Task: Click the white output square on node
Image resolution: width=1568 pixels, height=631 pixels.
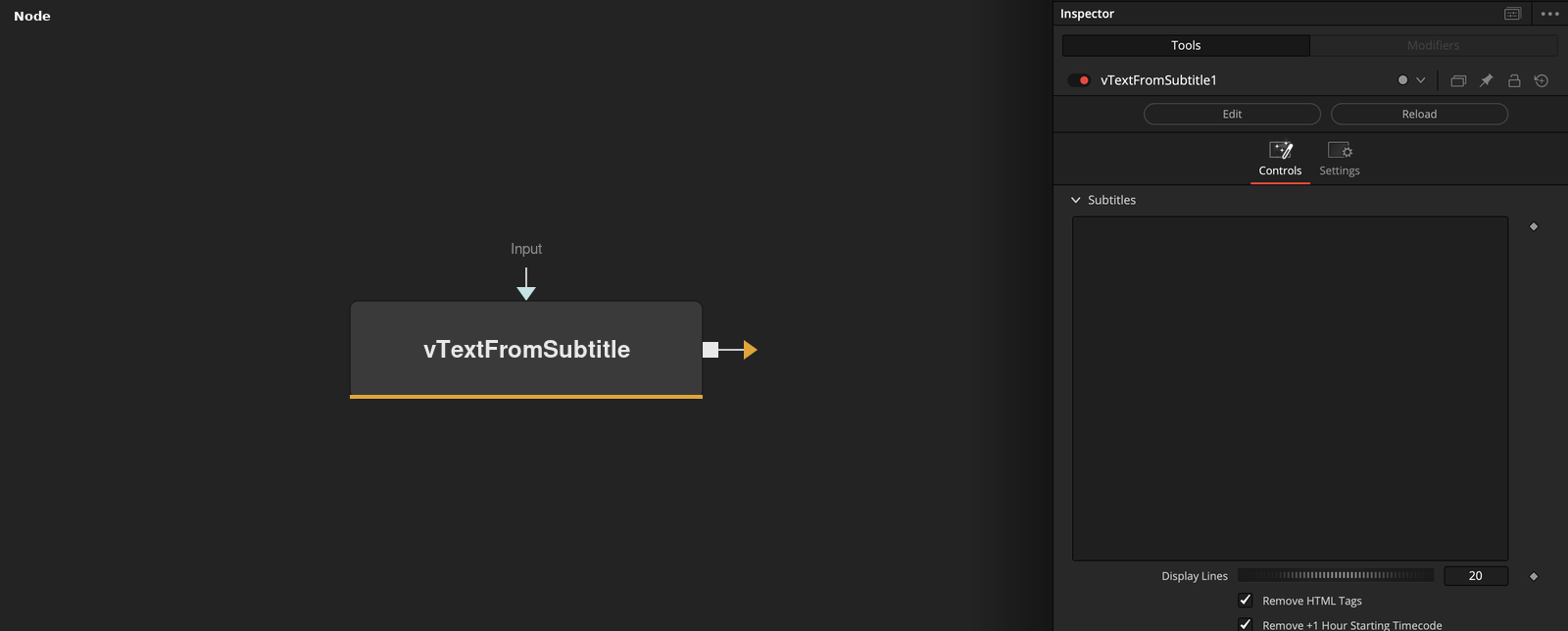Action: pos(710,350)
